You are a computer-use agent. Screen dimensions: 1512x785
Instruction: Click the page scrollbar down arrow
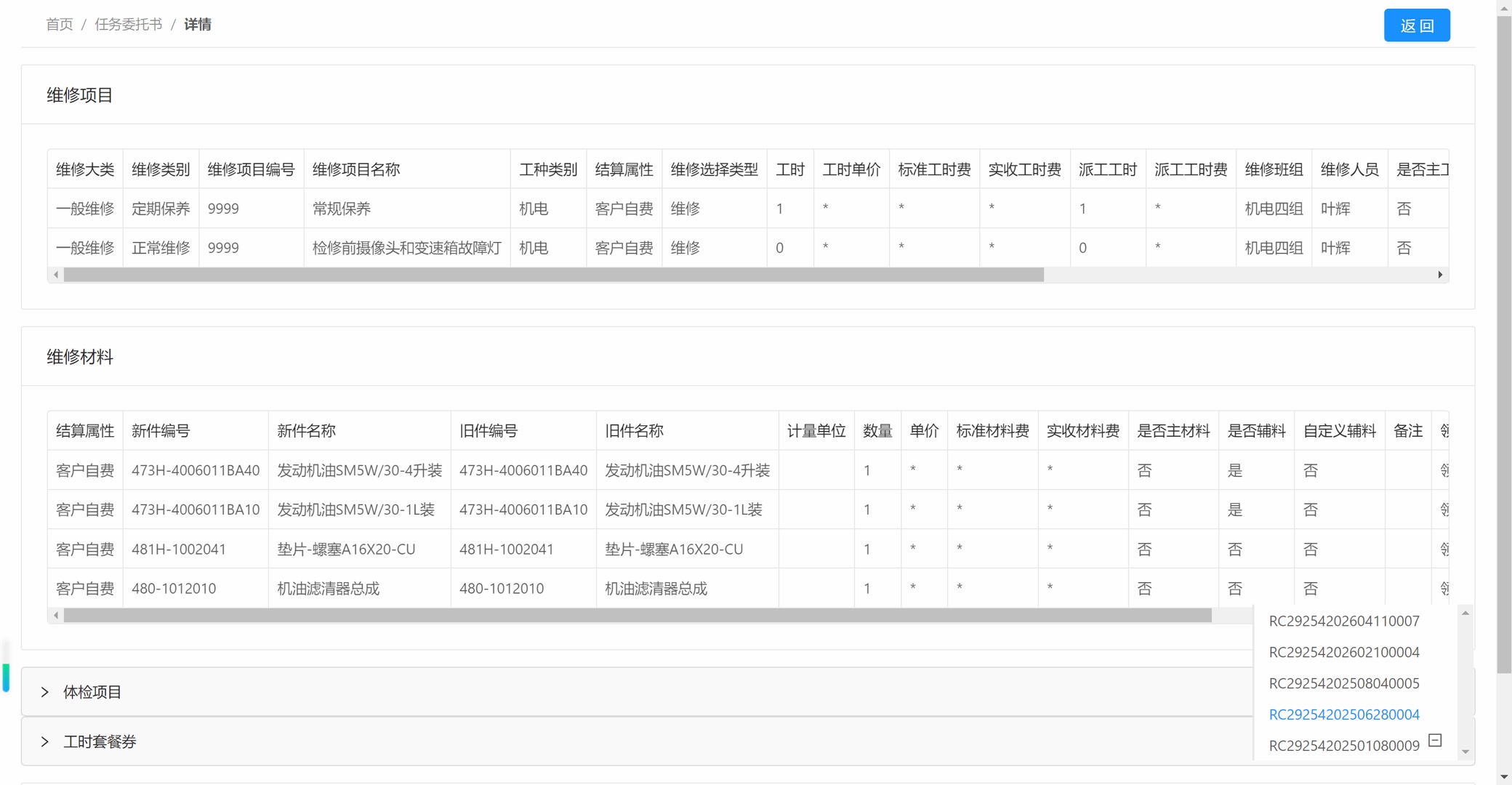tap(1504, 777)
